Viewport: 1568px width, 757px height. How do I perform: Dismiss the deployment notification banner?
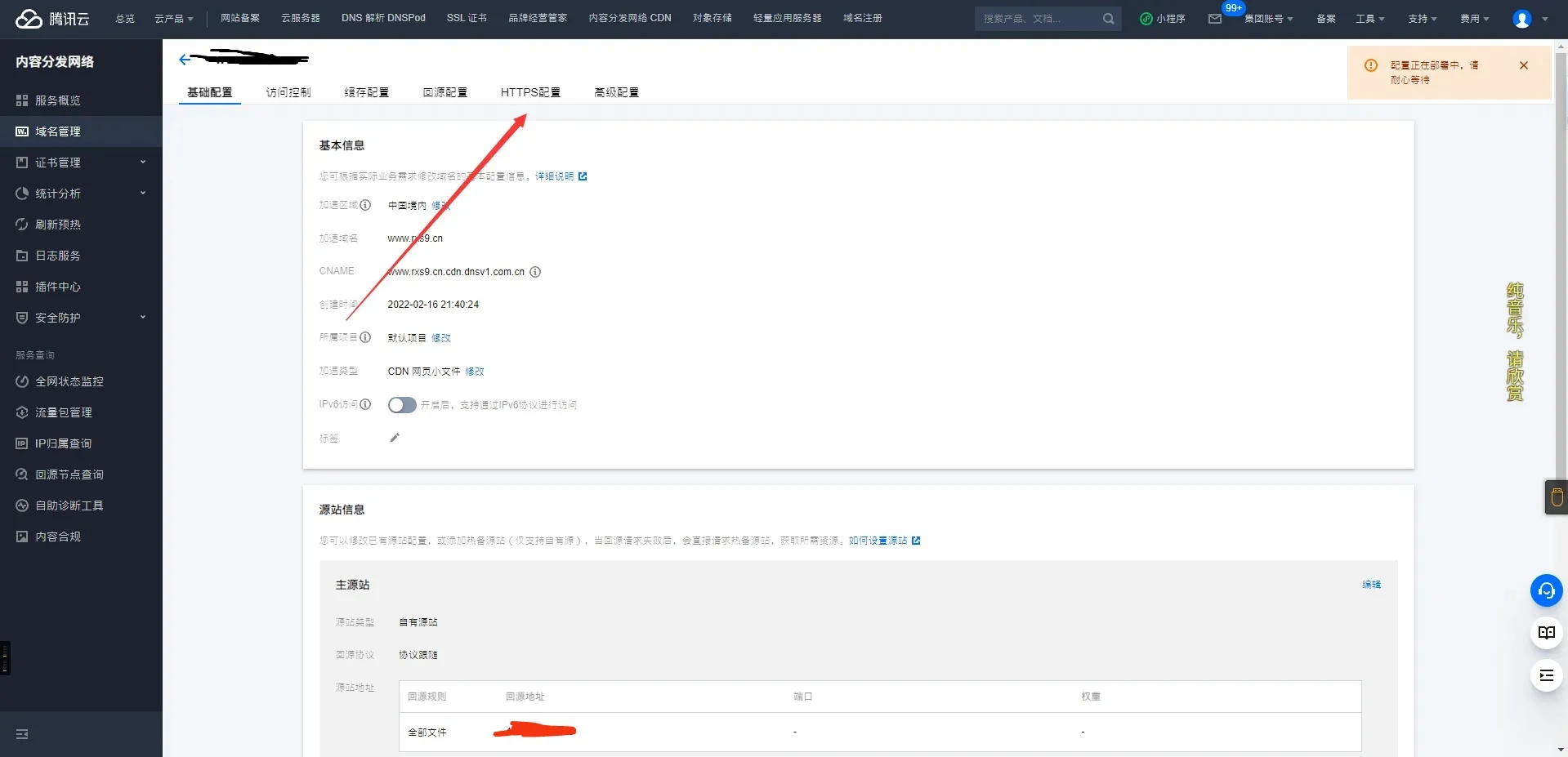click(1523, 65)
